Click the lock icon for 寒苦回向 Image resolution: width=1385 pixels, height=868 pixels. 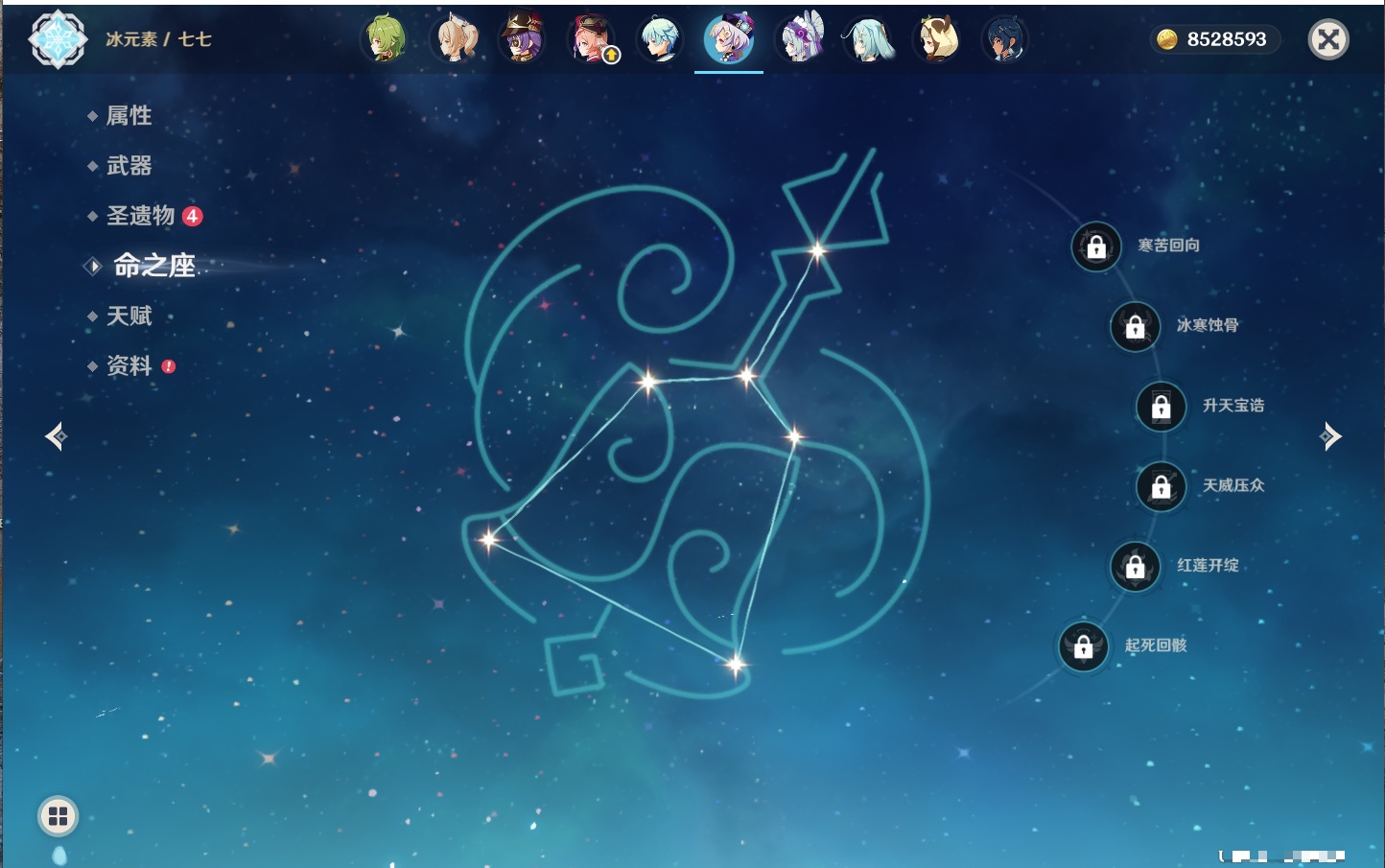coord(1096,246)
